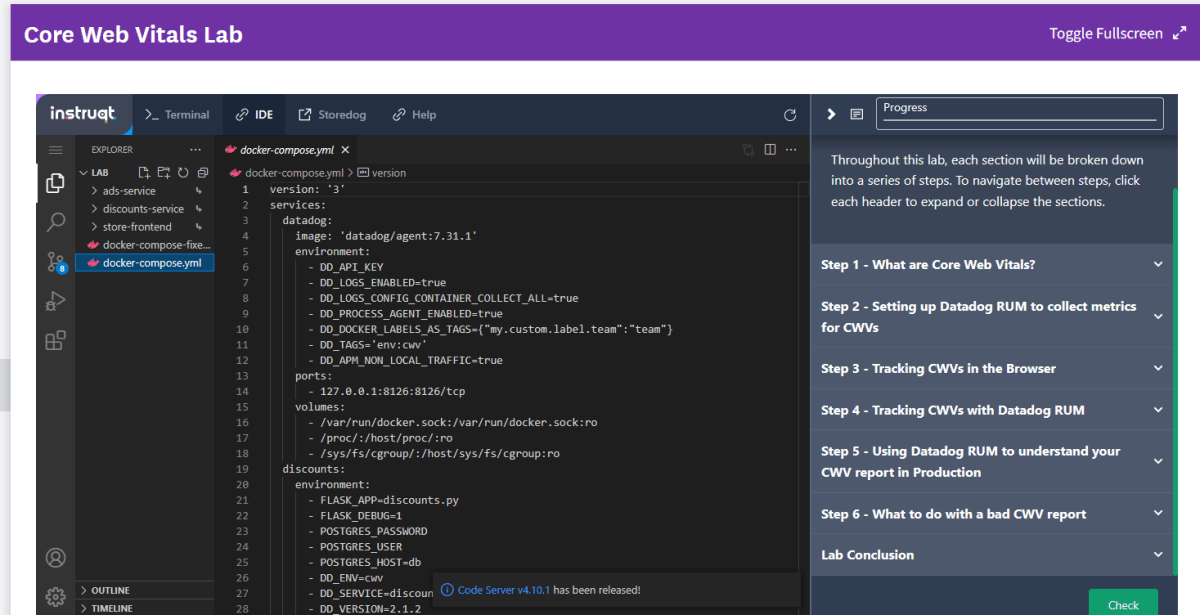Expand the ads-service folder
The width and height of the screenshot is (1200, 615).
[x=129, y=191]
